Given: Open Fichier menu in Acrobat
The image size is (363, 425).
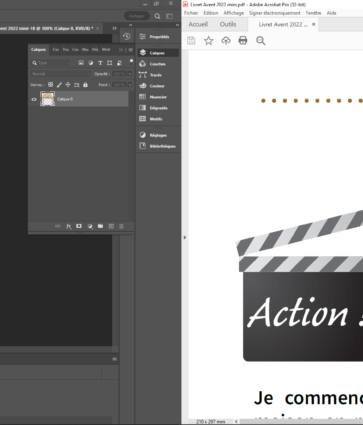Looking at the screenshot, I should 191,13.
